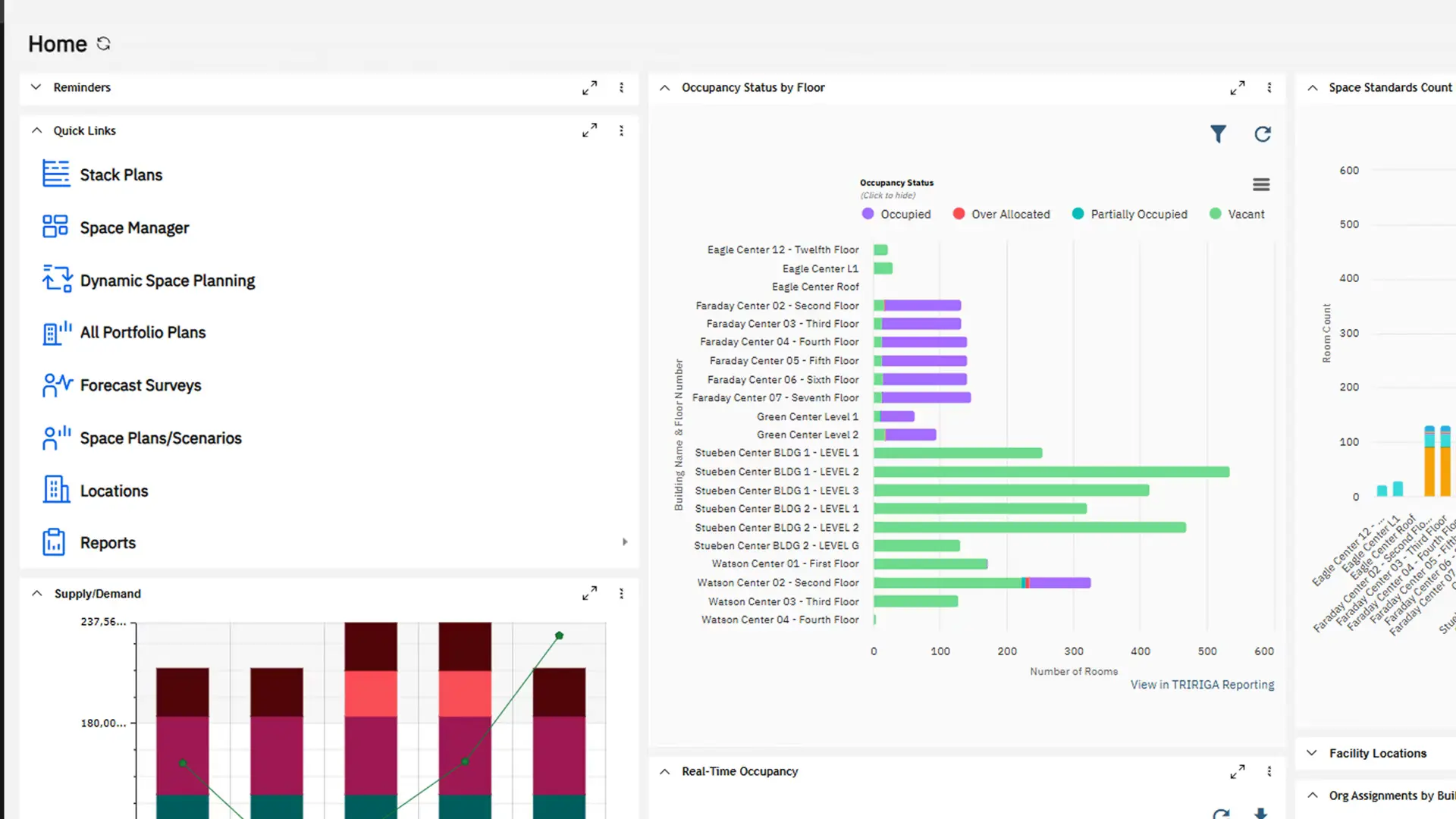Screen dimensions: 1456x819
Task: Open the filter icon in Occupancy Status
Action: (x=1218, y=134)
